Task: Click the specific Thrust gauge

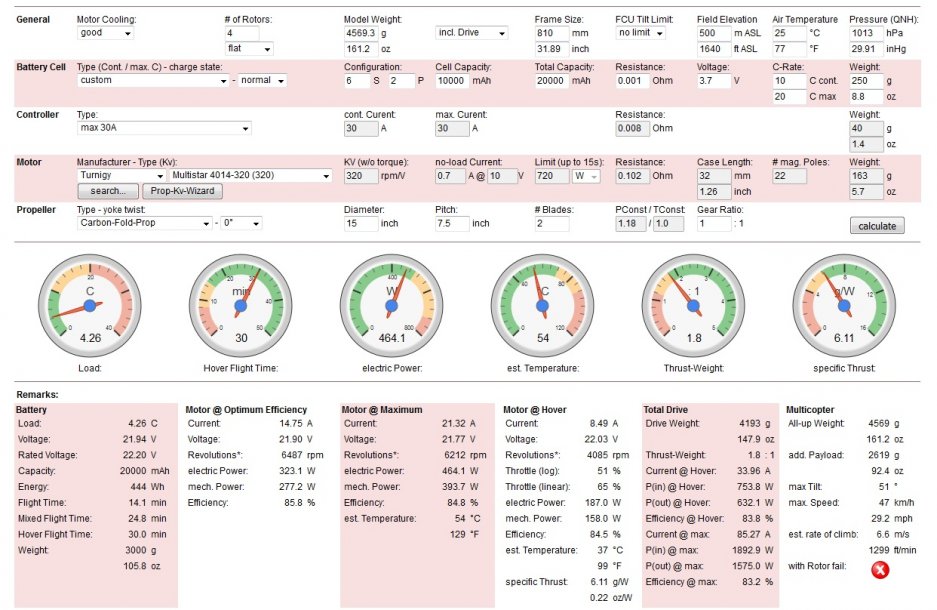Action: pos(844,304)
